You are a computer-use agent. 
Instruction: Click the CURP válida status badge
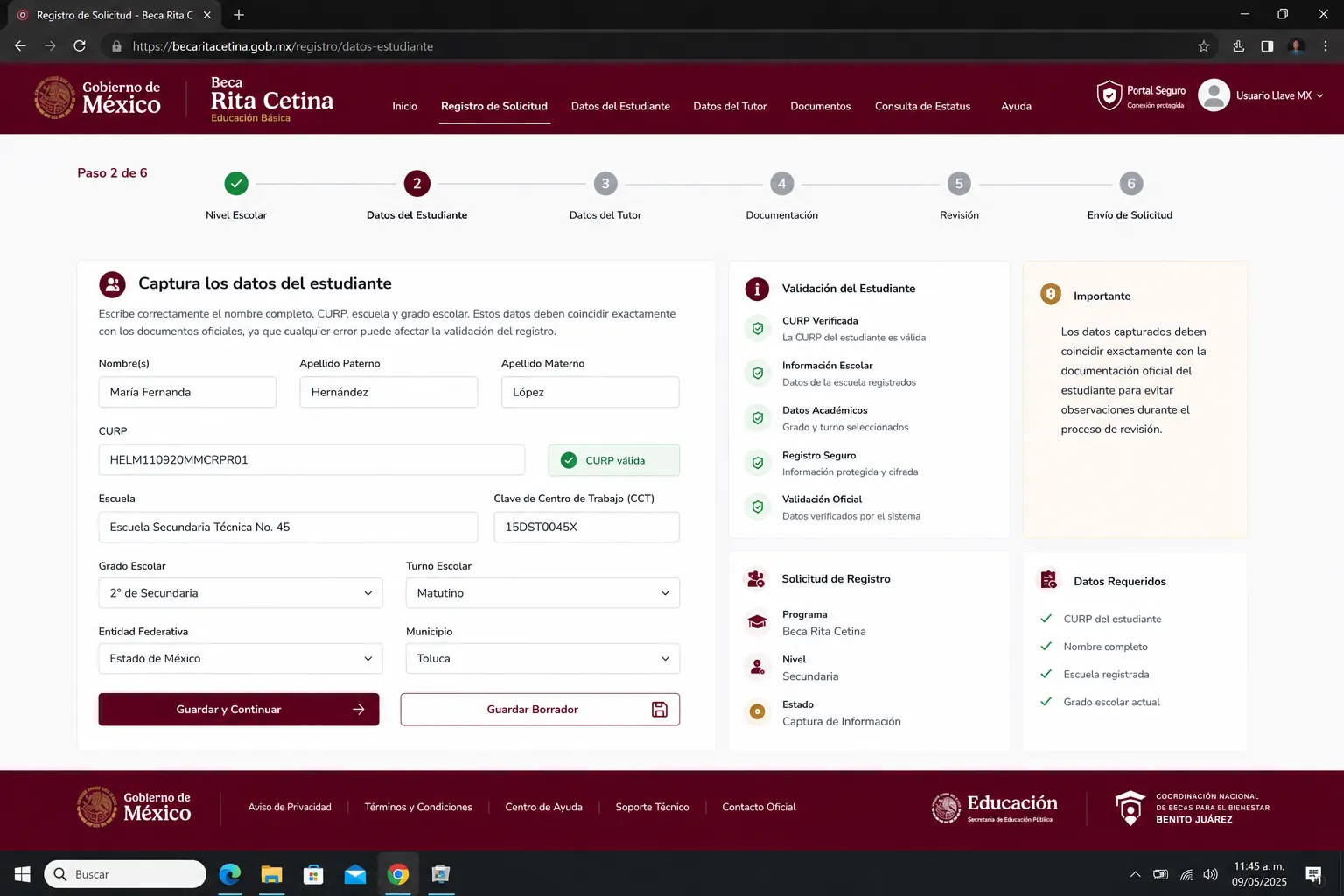tap(613, 460)
